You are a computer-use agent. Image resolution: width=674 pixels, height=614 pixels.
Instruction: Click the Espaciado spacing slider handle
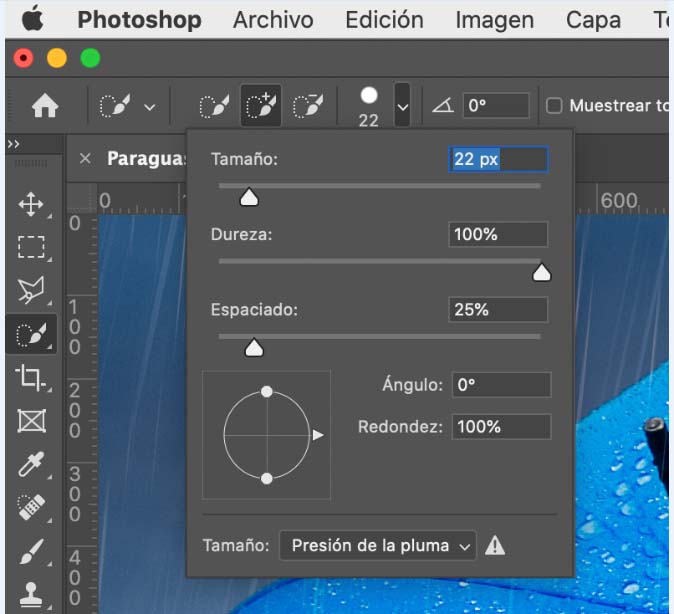click(254, 348)
